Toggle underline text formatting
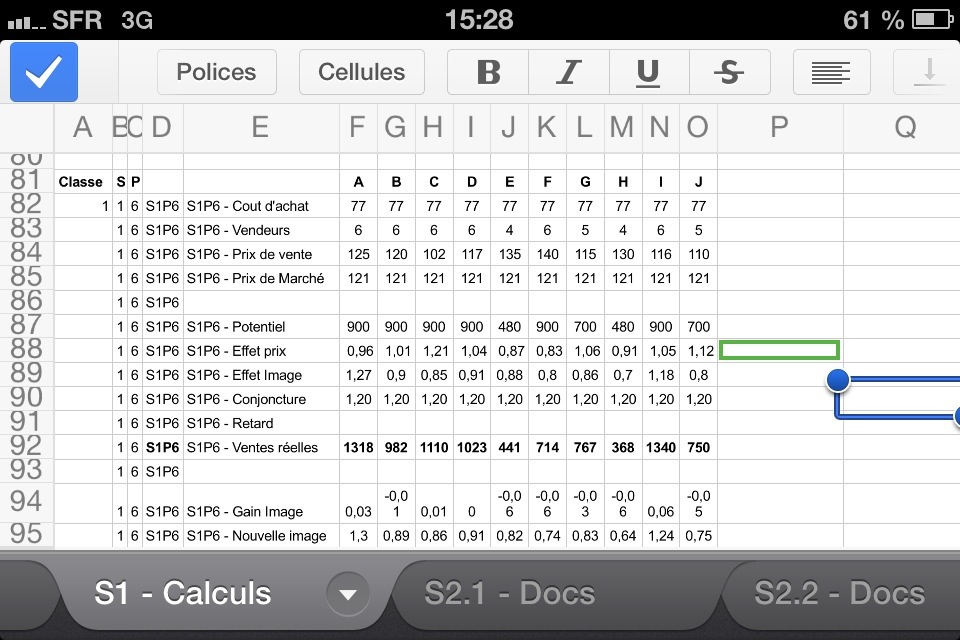The height and width of the screenshot is (640, 960). [x=648, y=72]
